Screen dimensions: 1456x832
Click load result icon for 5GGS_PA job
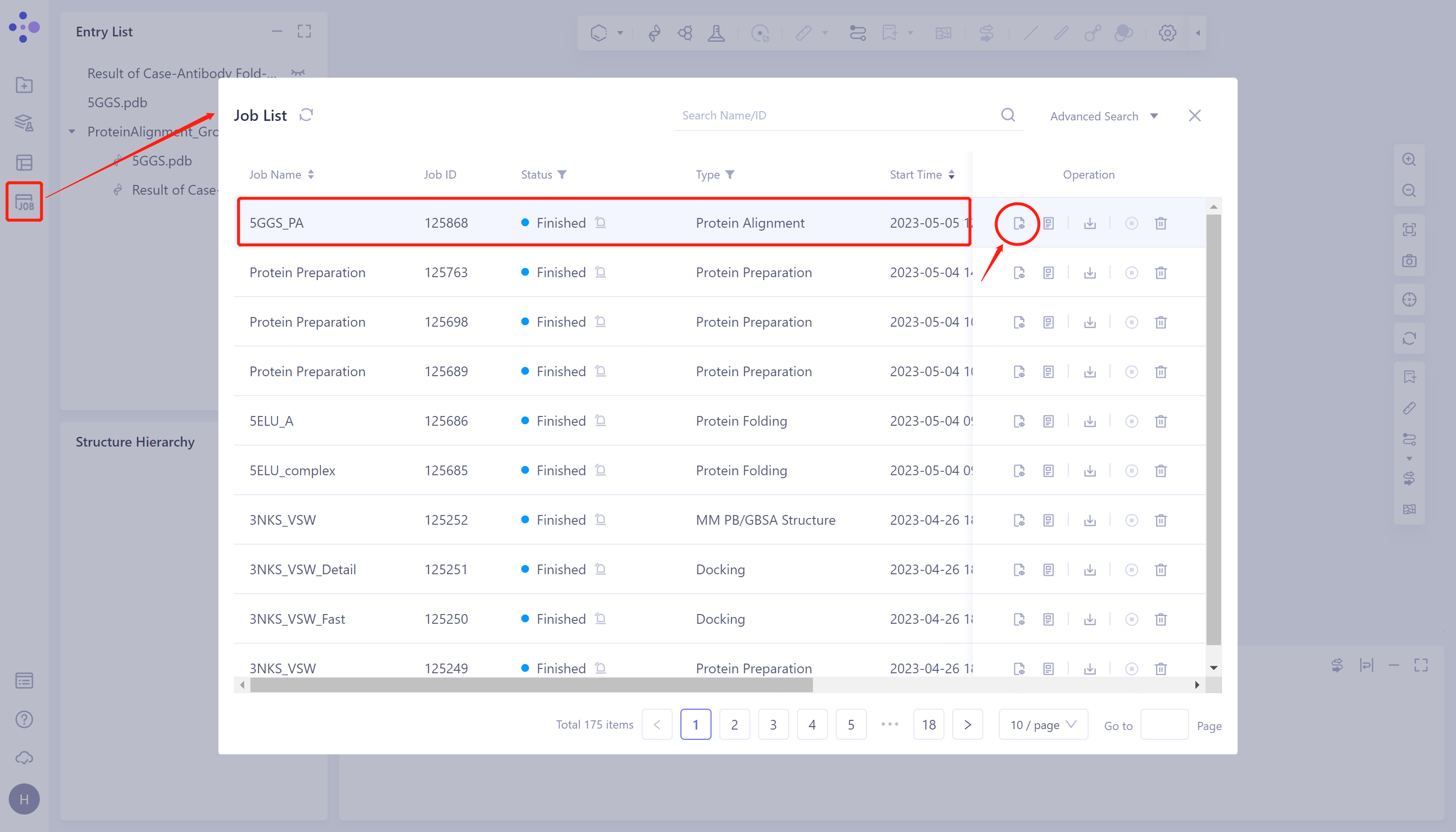1019,223
